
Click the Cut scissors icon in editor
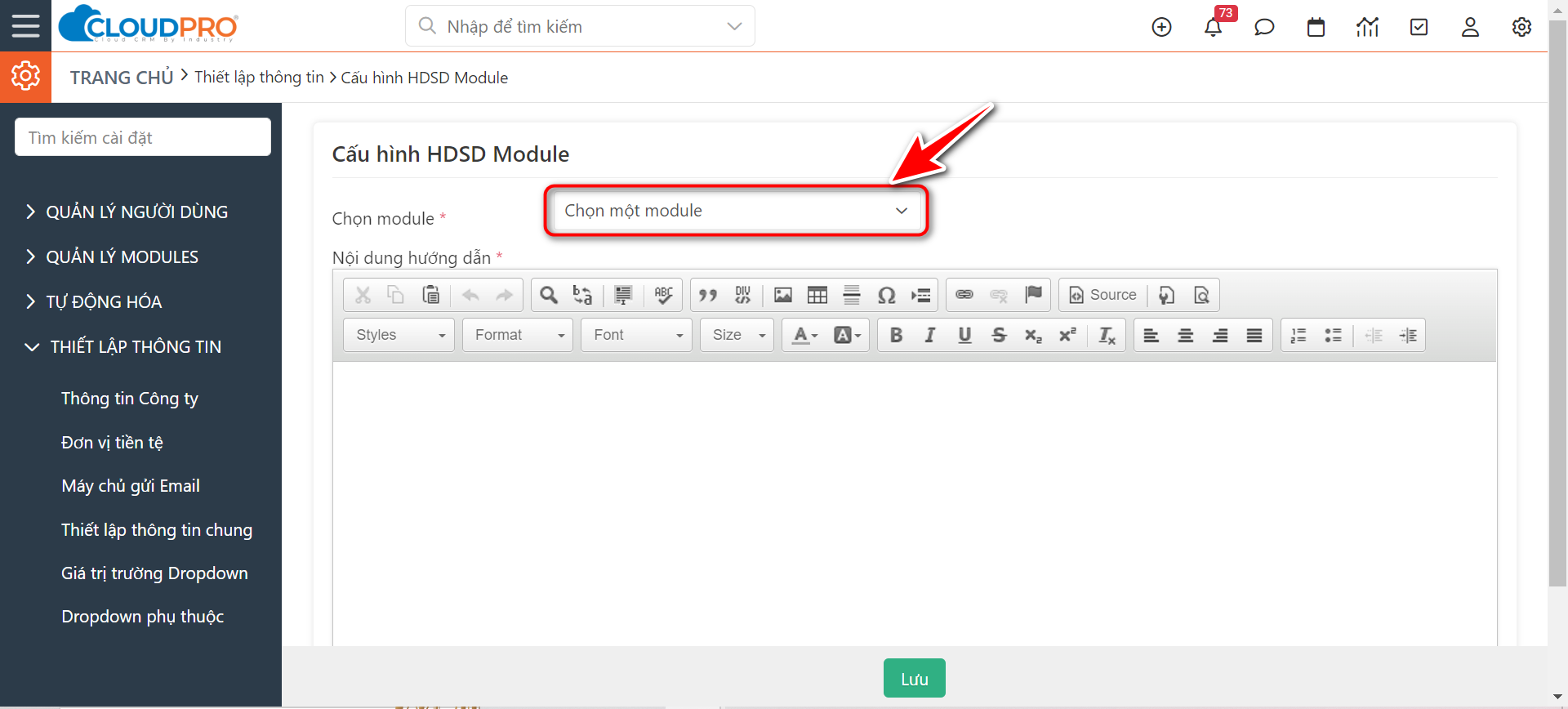pyautogui.click(x=363, y=295)
